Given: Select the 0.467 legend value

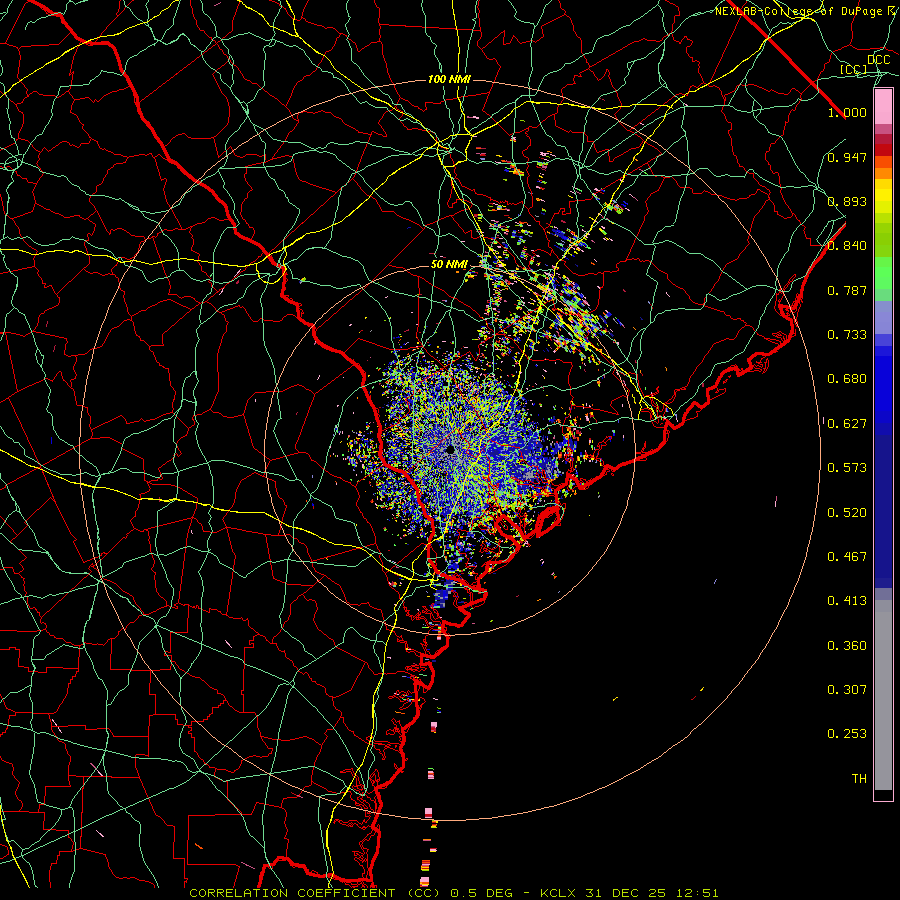Looking at the screenshot, I should coord(847,557).
